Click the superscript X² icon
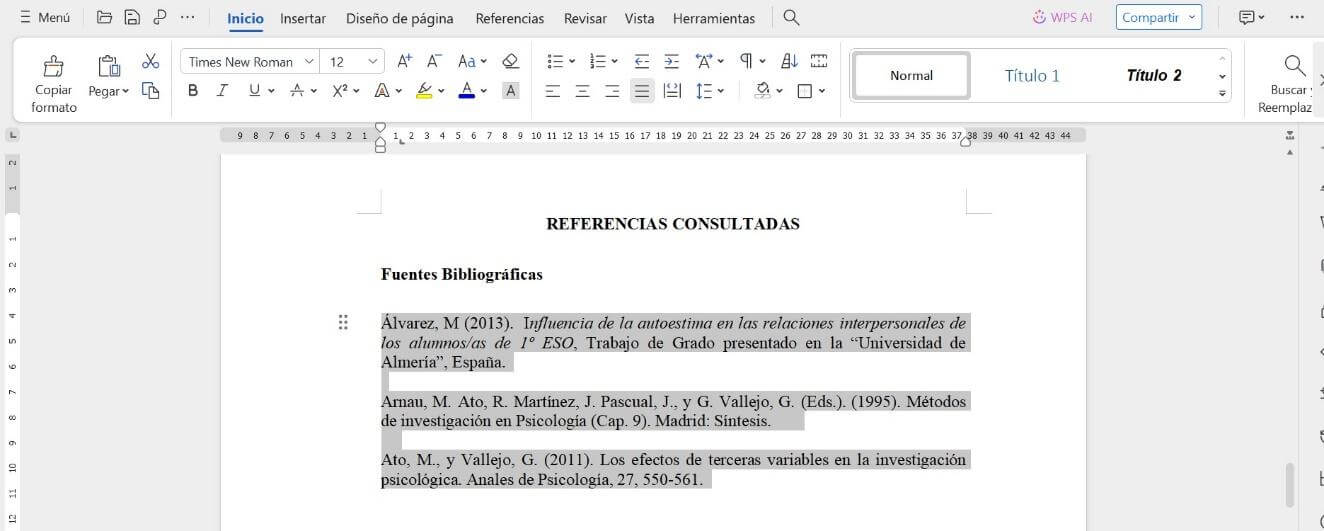The width and height of the screenshot is (1324, 531). (x=339, y=91)
